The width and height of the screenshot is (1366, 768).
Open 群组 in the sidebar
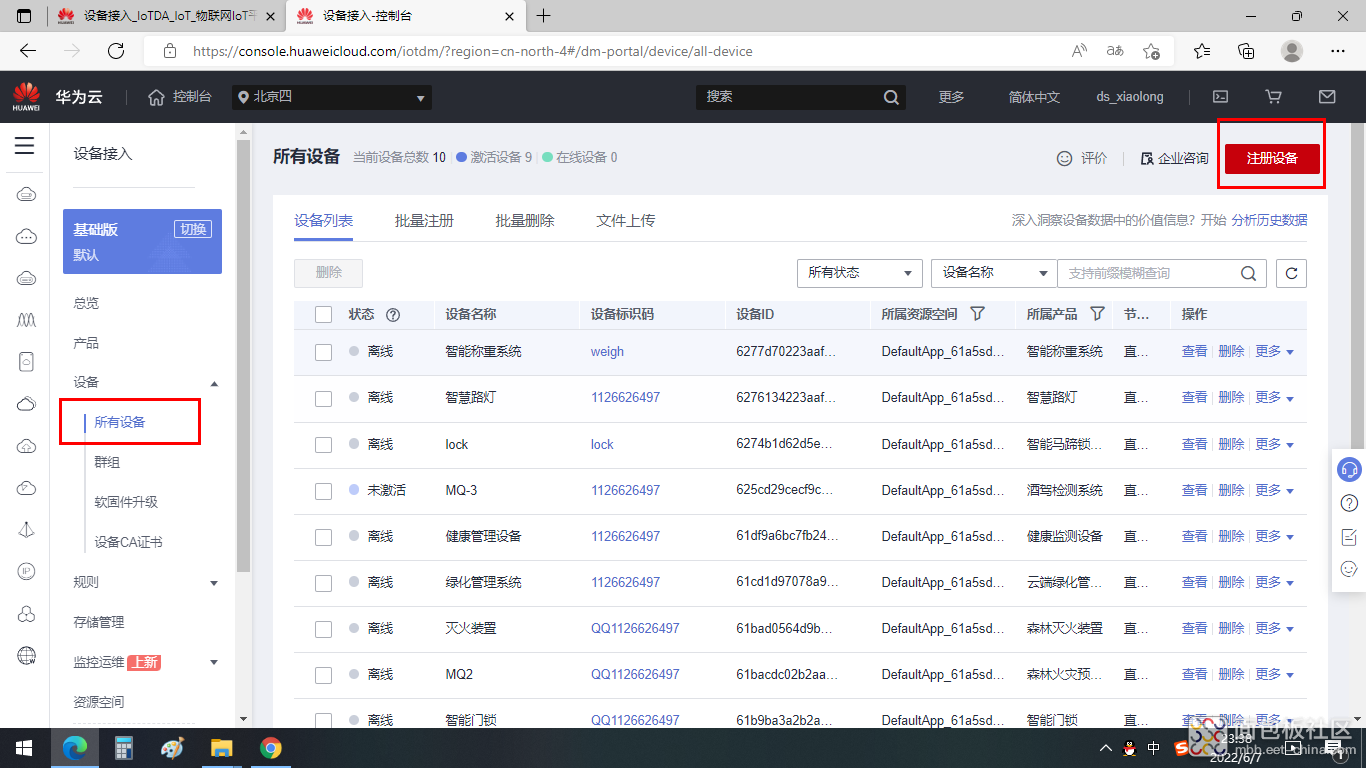click(107, 462)
